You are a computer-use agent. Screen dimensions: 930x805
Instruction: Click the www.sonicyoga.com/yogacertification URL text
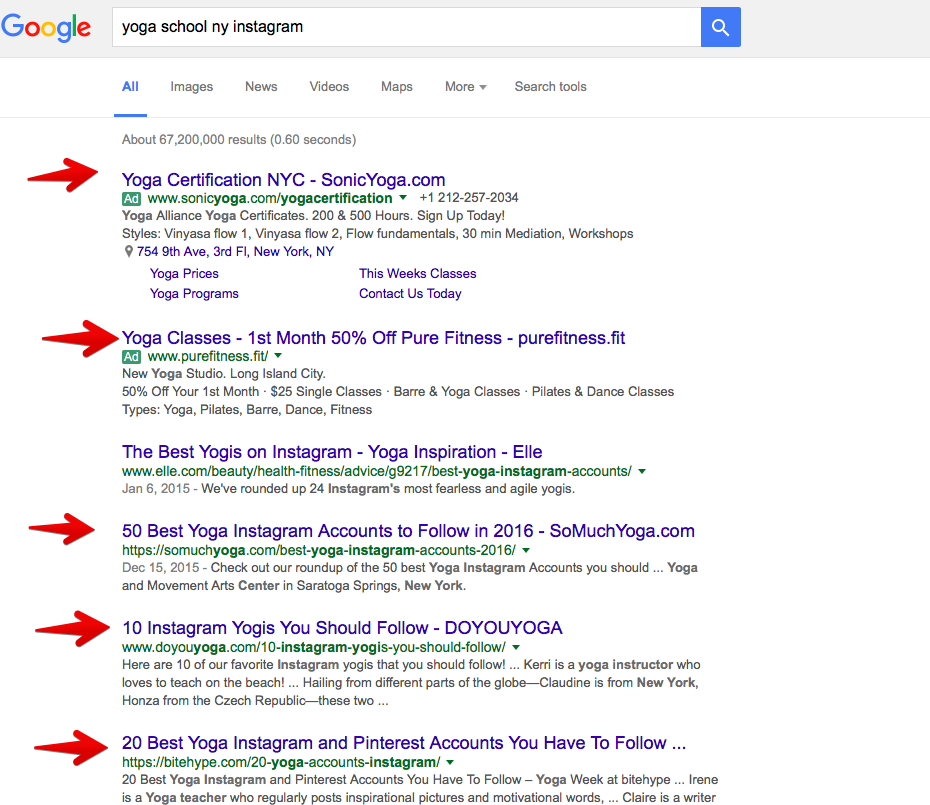[x=270, y=198]
